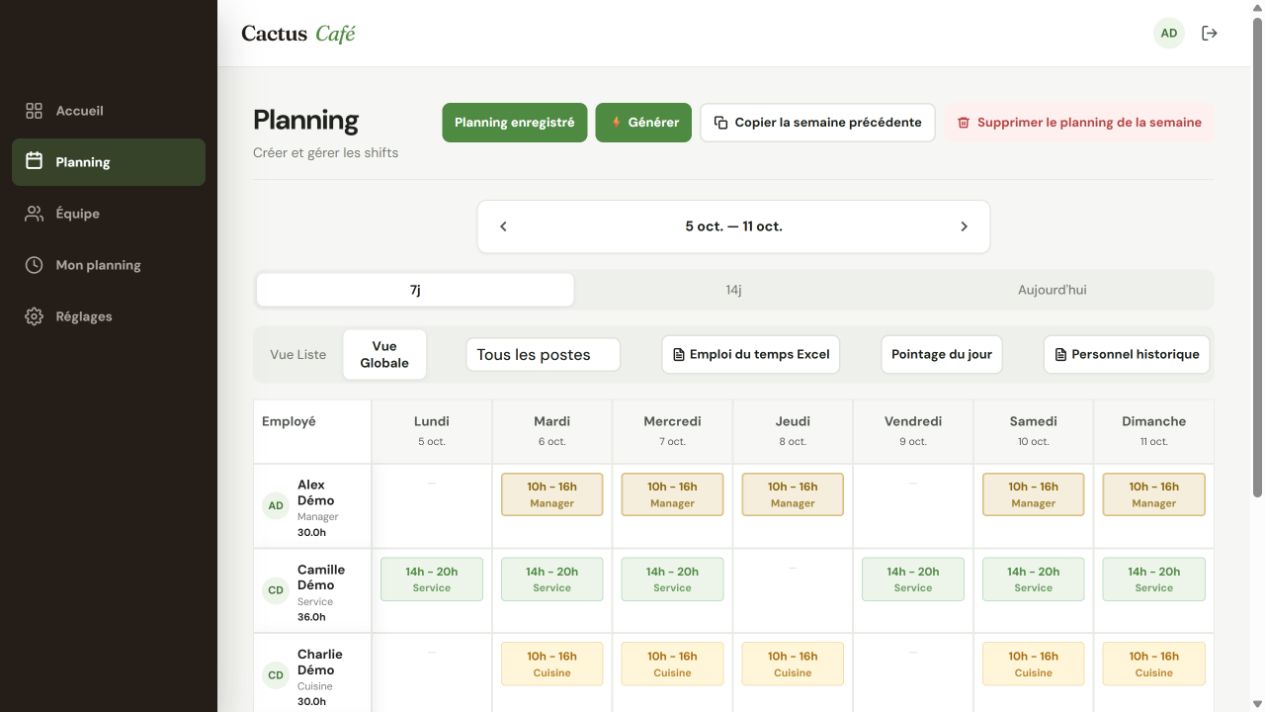The image size is (1265, 712).
Task: Click the Générer button
Action: coord(643,123)
